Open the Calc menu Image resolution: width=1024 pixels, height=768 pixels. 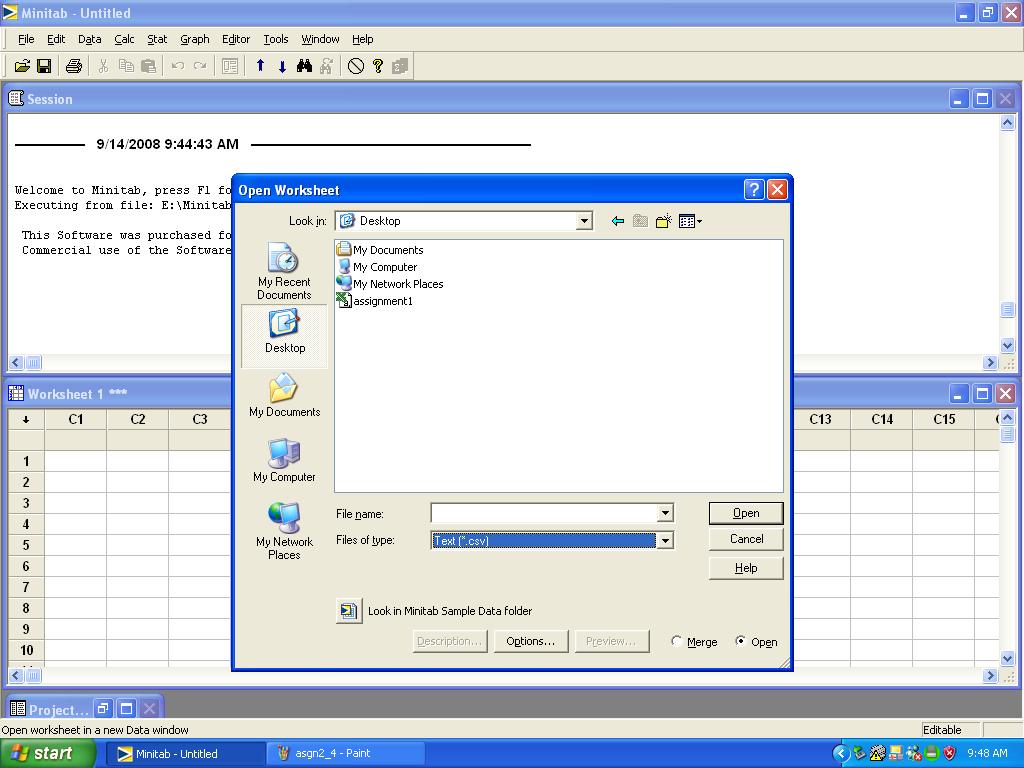coord(124,39)
